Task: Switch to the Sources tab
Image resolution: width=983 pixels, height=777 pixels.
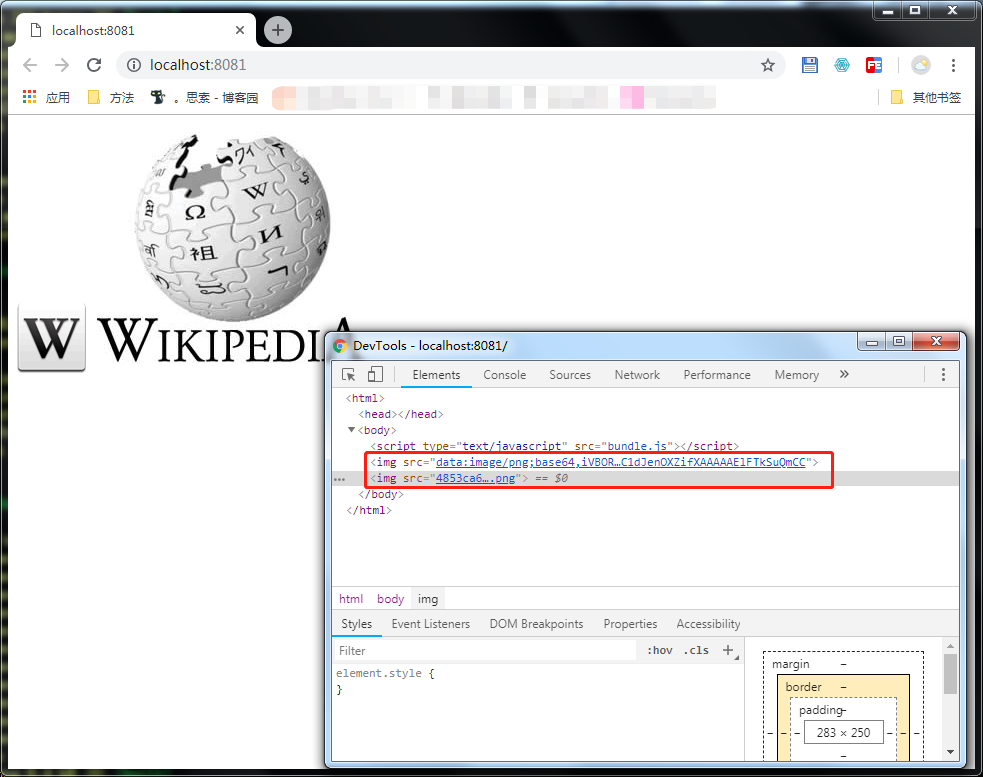Action: 570,374
